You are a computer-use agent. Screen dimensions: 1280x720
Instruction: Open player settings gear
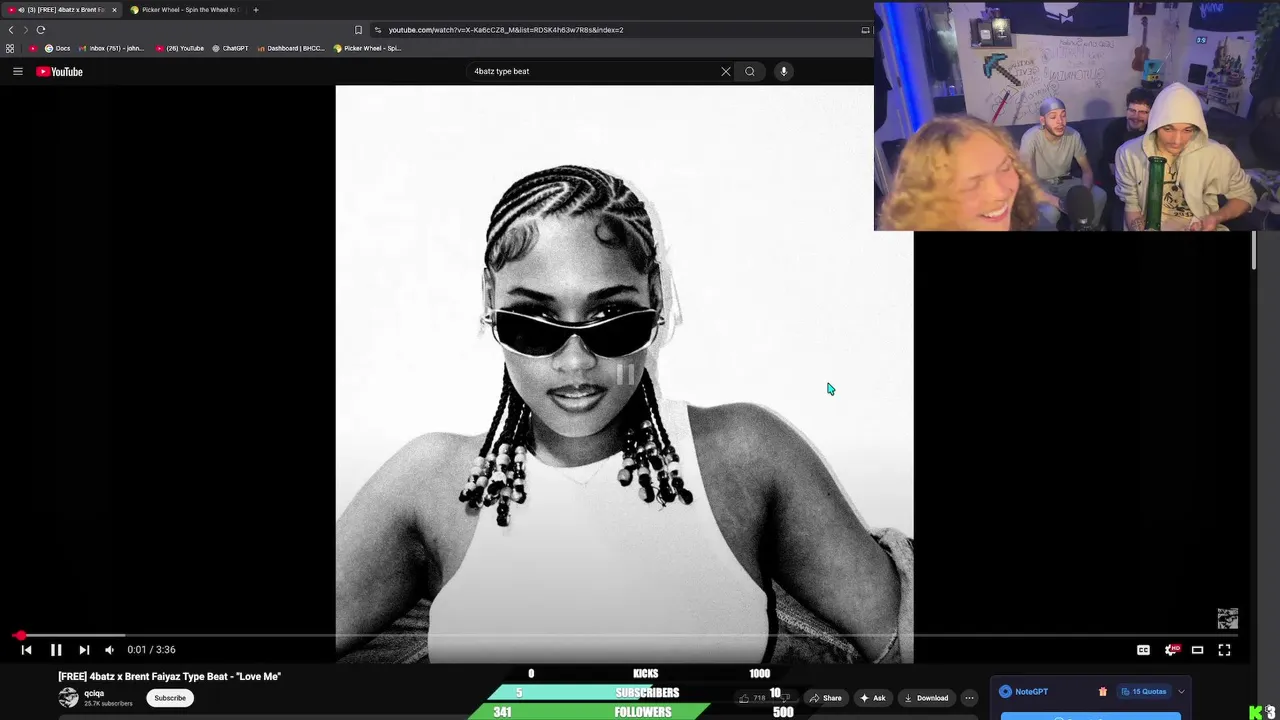(x=1171, y=650)
